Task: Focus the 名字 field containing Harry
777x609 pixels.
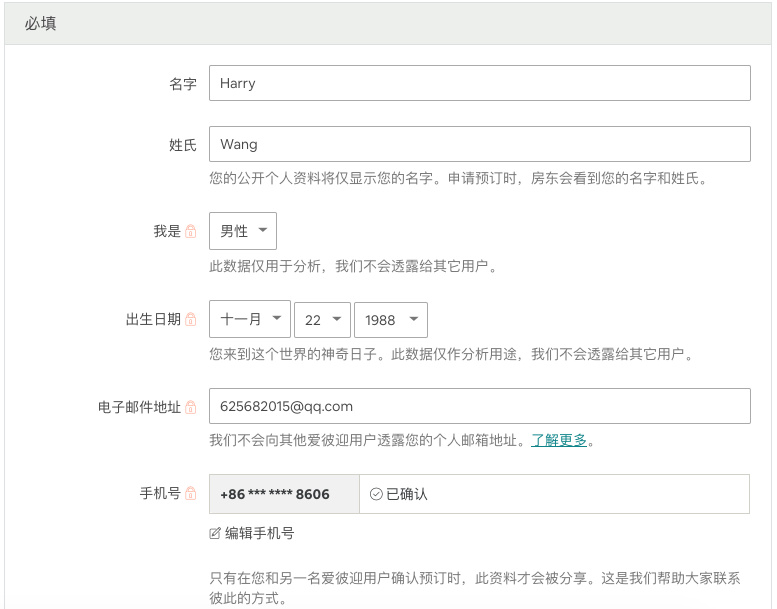Action: click(x=479, y=84)
